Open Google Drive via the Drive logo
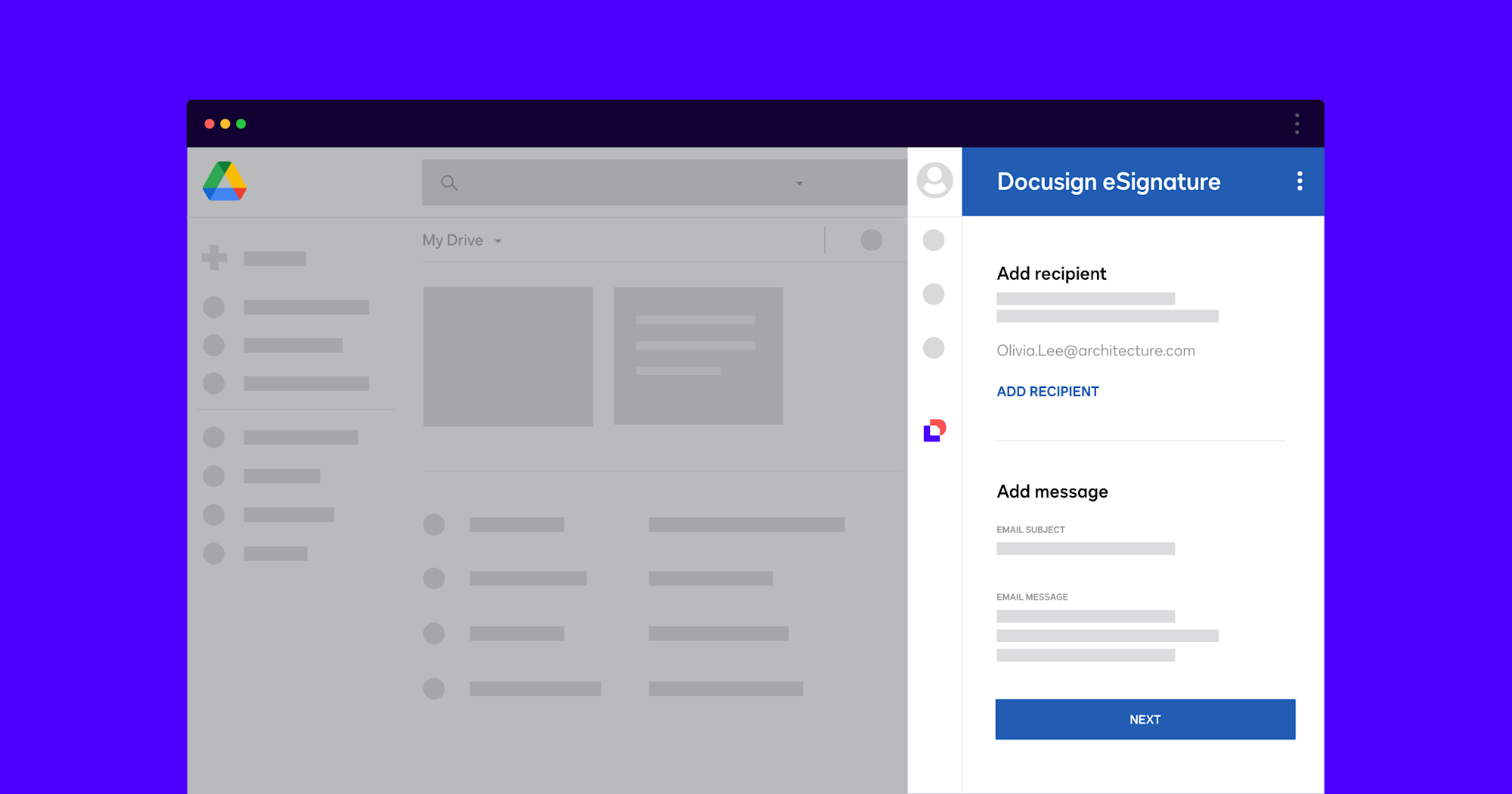1512x794 pixels. [x=224, y=181]
